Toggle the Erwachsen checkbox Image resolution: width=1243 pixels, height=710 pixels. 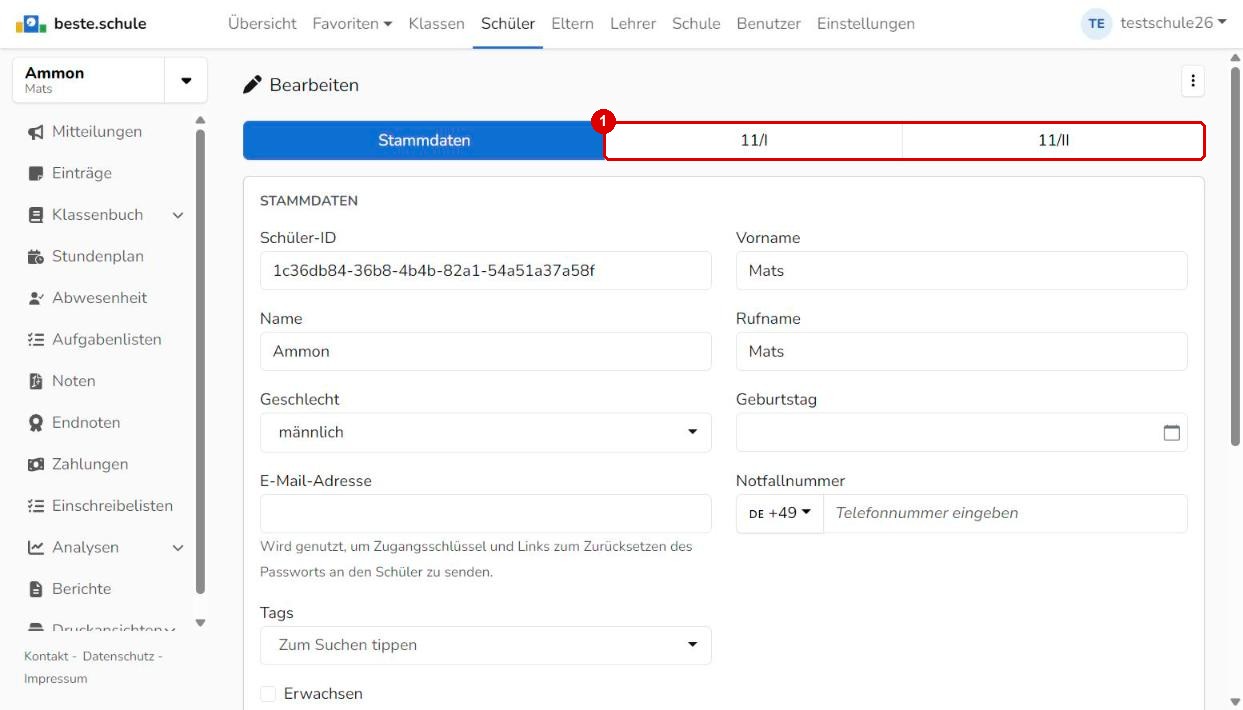coord(268,694)
